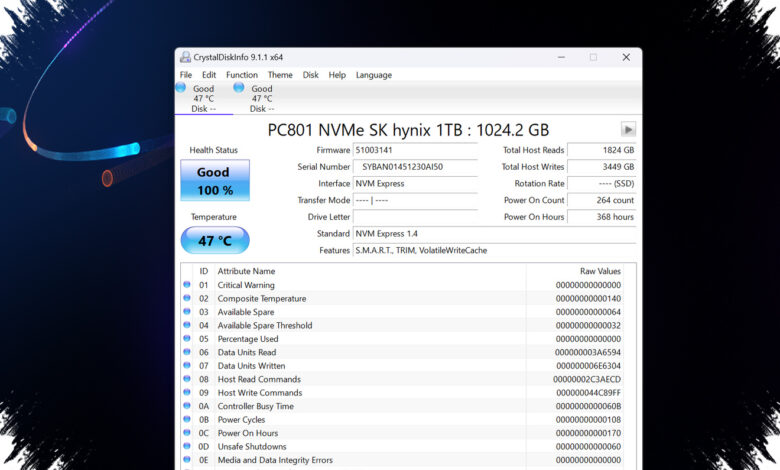Open the Disk menu
This screenshot has width=780, height=470.
point(310,75)
